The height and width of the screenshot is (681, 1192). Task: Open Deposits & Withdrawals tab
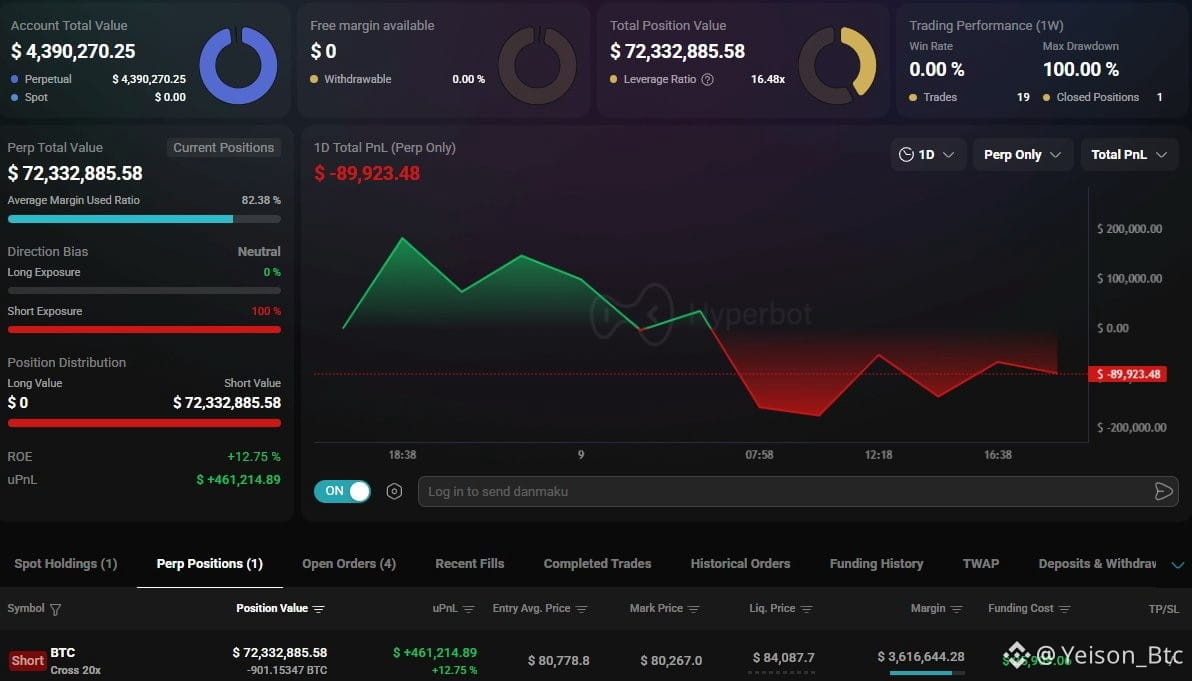1097,563
